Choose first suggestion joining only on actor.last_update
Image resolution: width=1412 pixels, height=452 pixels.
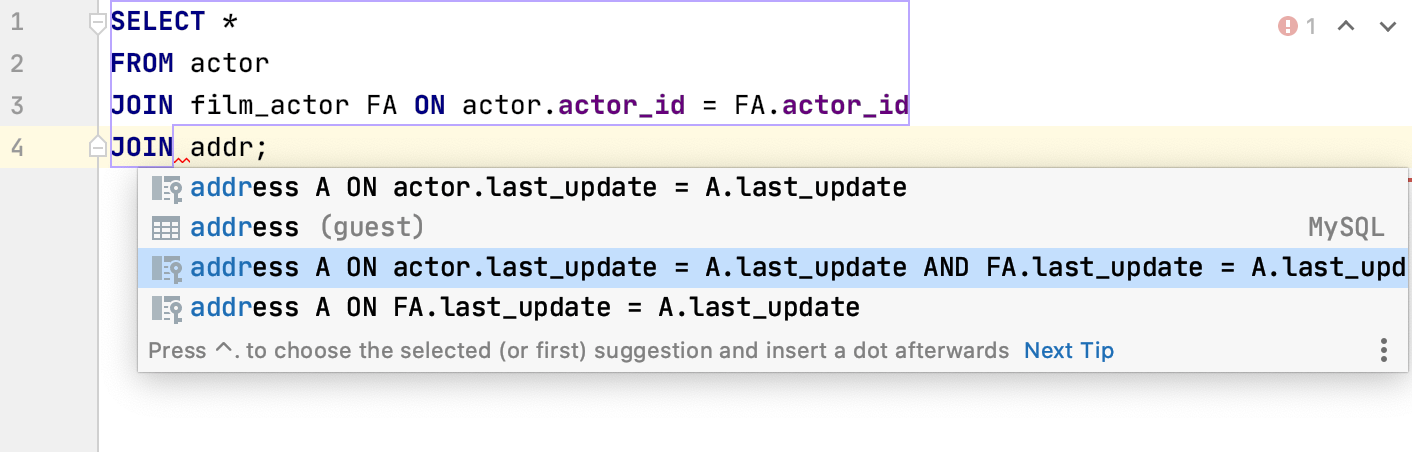(x=548, y=188)
